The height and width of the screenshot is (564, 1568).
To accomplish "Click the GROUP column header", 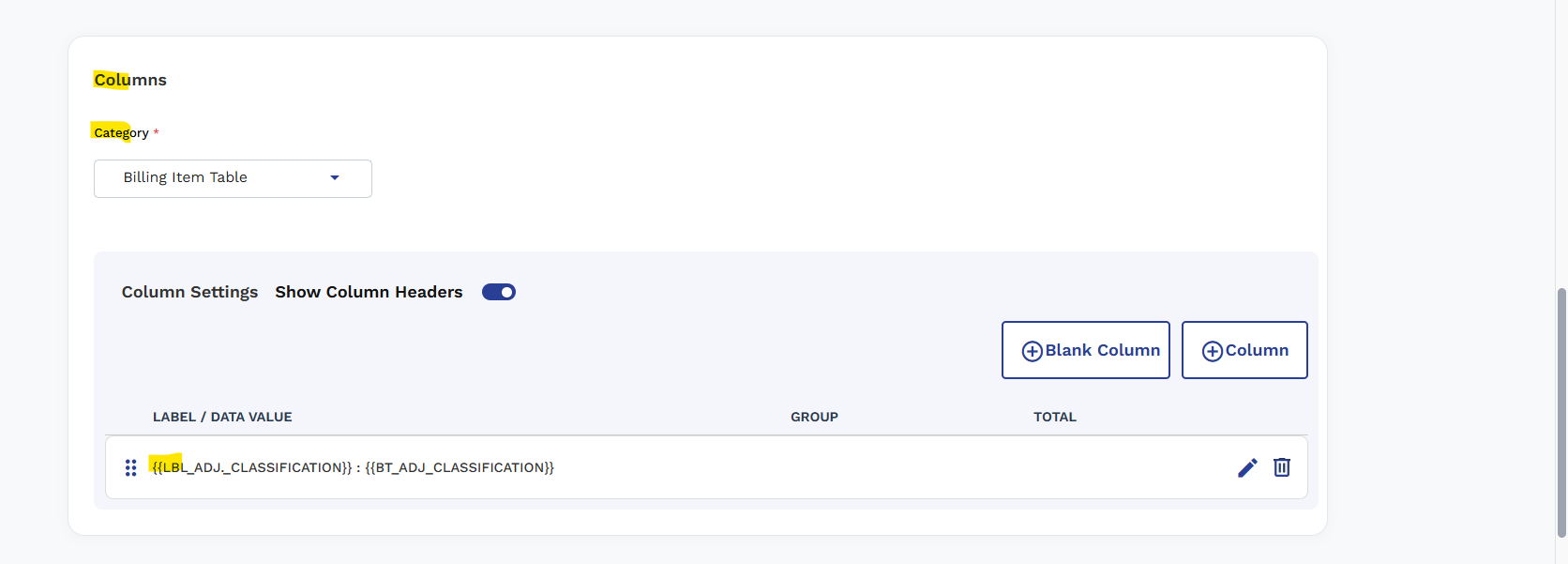I will tap(814, 417).
